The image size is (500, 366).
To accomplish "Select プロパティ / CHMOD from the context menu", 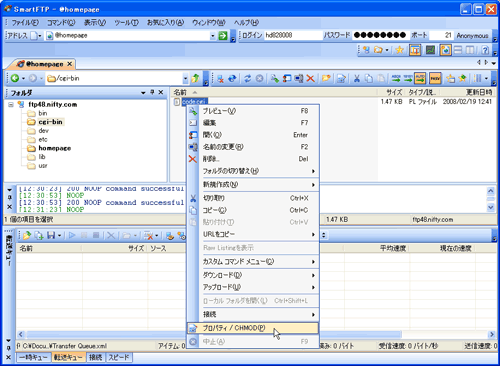I will [x=253, y=328].
